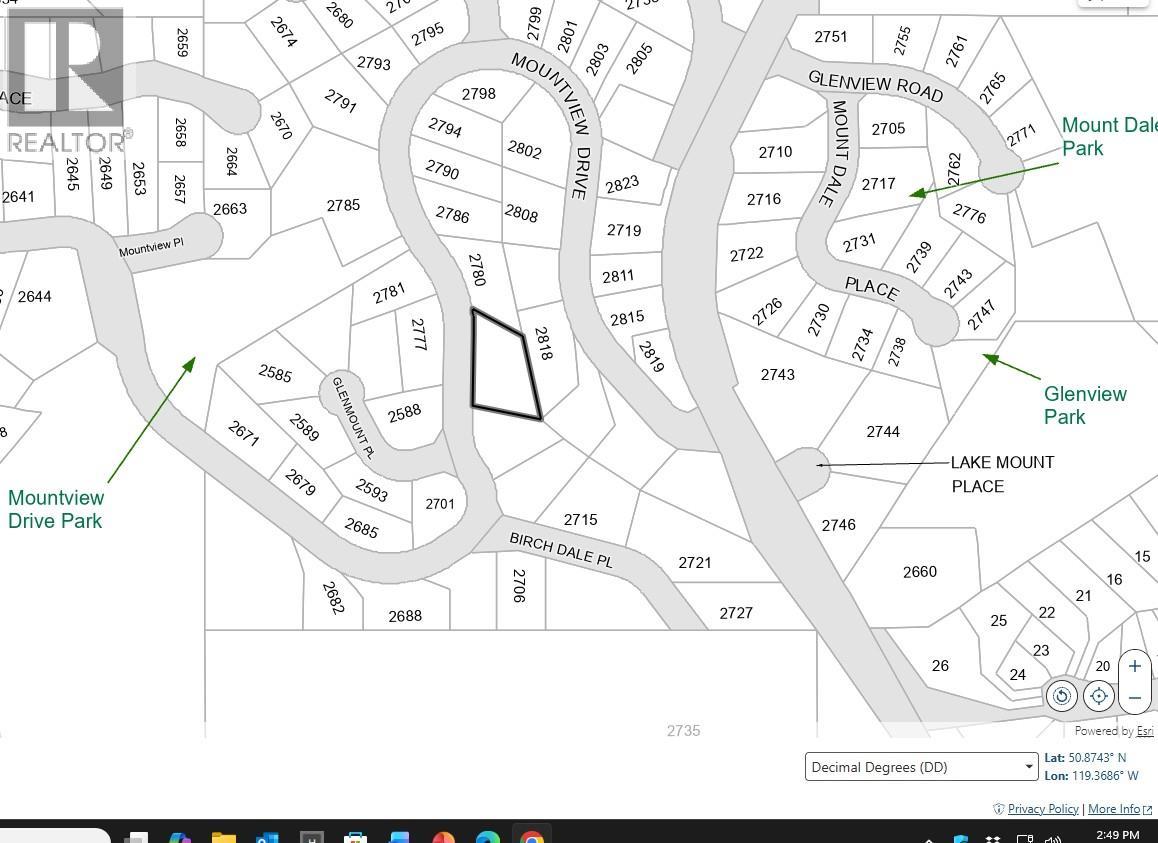The height and width of the screenshot is (843, 1158).
Task: Click parcel number 2710
Action: pos(775,151)
